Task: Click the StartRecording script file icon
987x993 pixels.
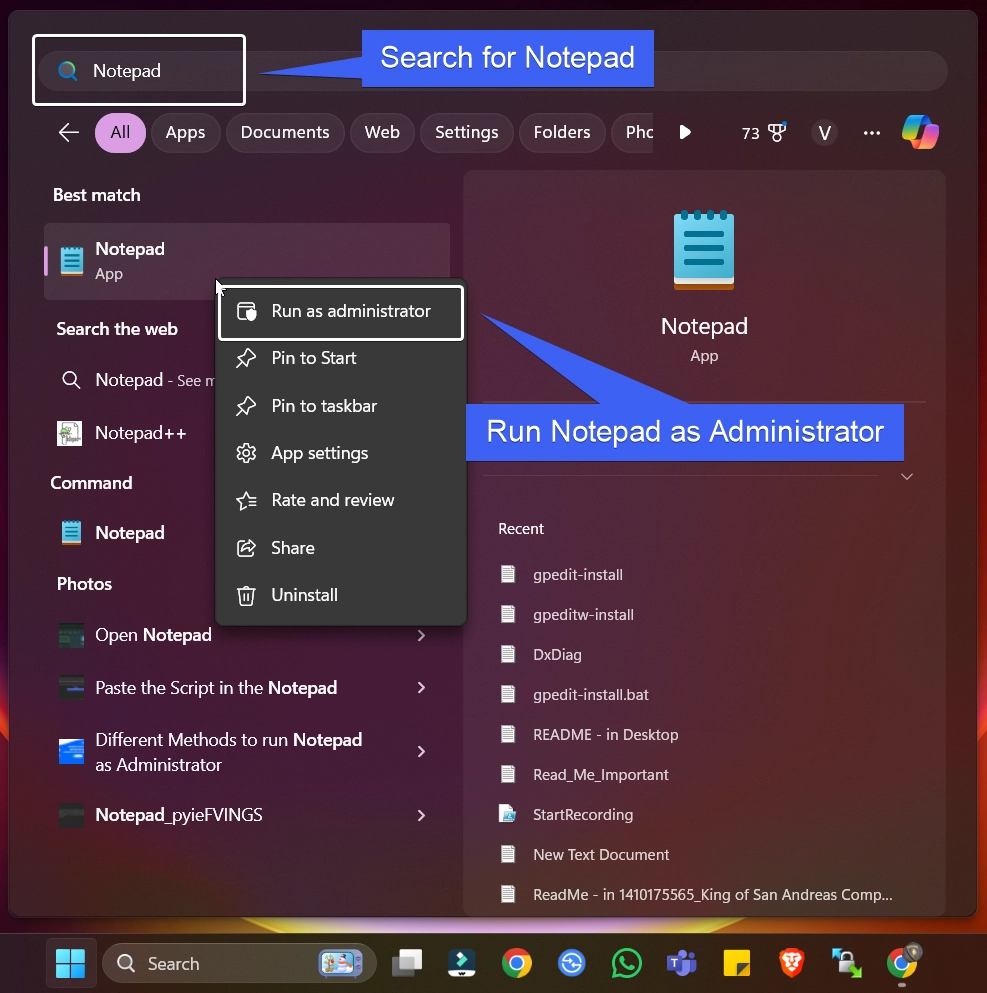Action: tap(508, 814)
